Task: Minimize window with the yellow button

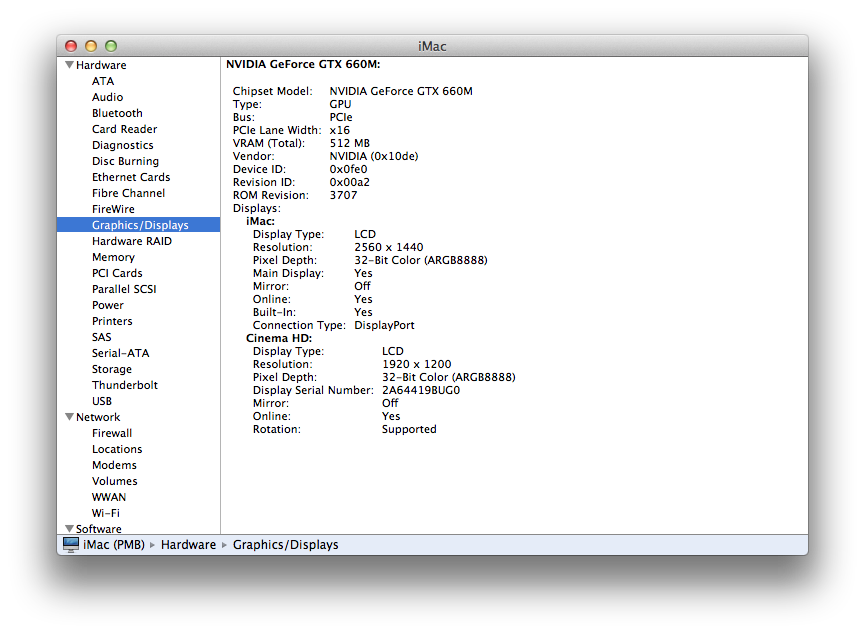Action: [x=91, y=46]
